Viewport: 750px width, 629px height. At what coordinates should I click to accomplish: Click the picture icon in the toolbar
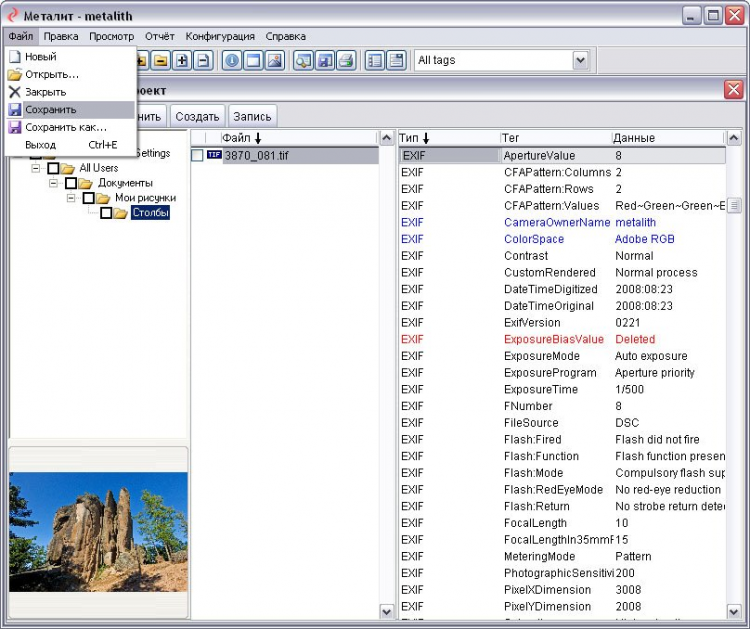coord(275,61)
